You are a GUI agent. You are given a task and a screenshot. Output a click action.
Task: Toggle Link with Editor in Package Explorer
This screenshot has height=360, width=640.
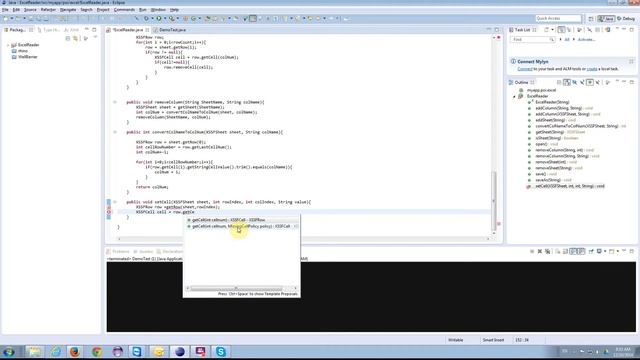(76, 38)
